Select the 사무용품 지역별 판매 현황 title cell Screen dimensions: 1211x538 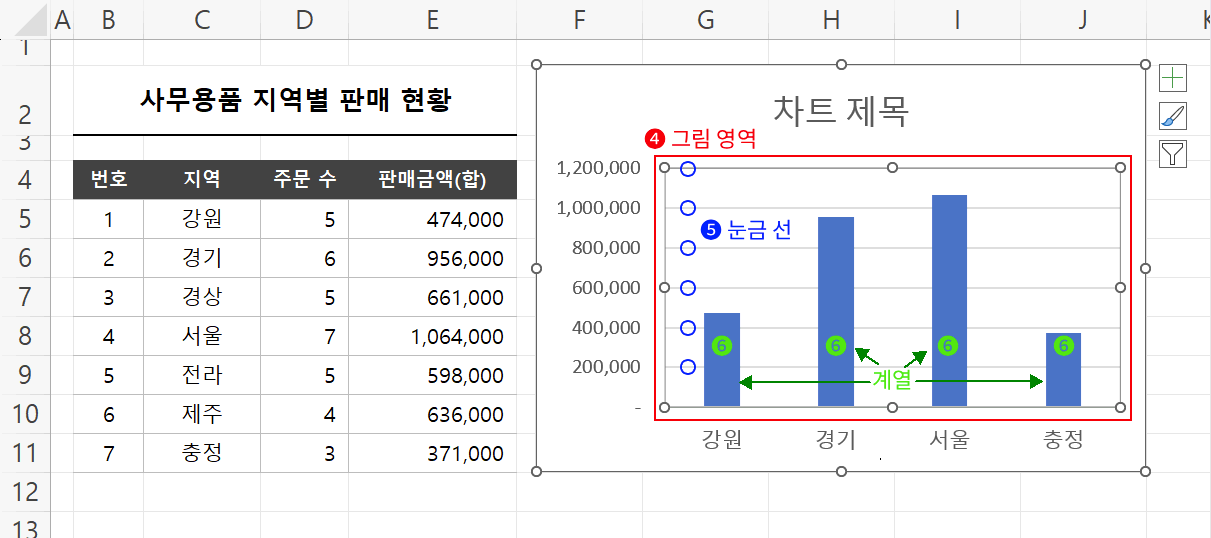pyautogui.click(x=295, y=100)
